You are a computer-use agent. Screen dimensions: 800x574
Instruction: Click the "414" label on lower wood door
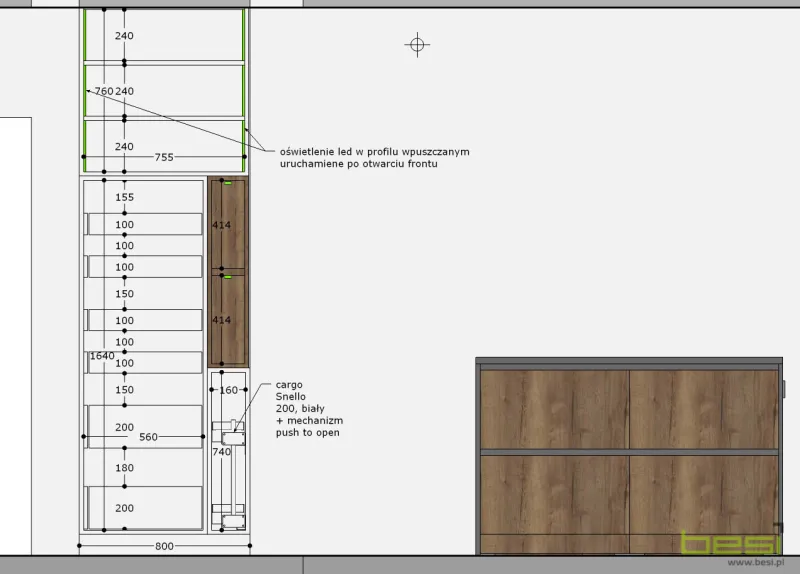click(221, 320)
